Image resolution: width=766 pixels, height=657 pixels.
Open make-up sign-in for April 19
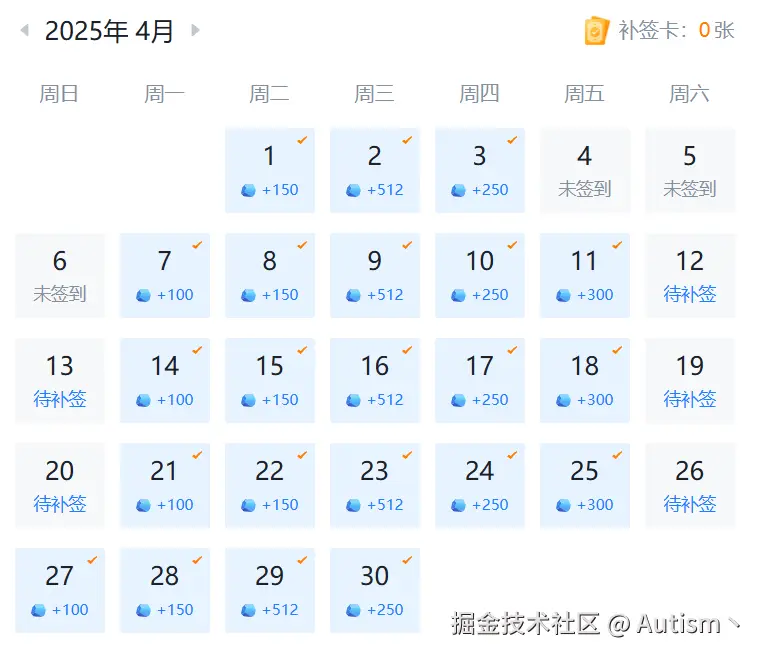(690, 399)
